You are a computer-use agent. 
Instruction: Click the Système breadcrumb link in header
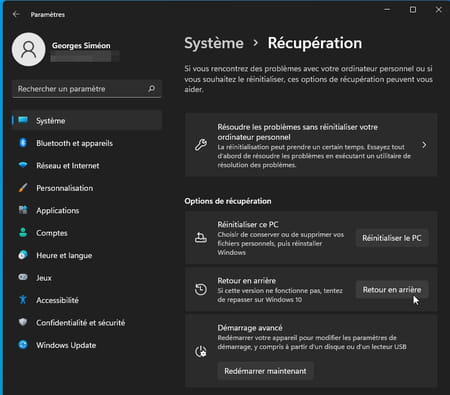tap(214, 43)
